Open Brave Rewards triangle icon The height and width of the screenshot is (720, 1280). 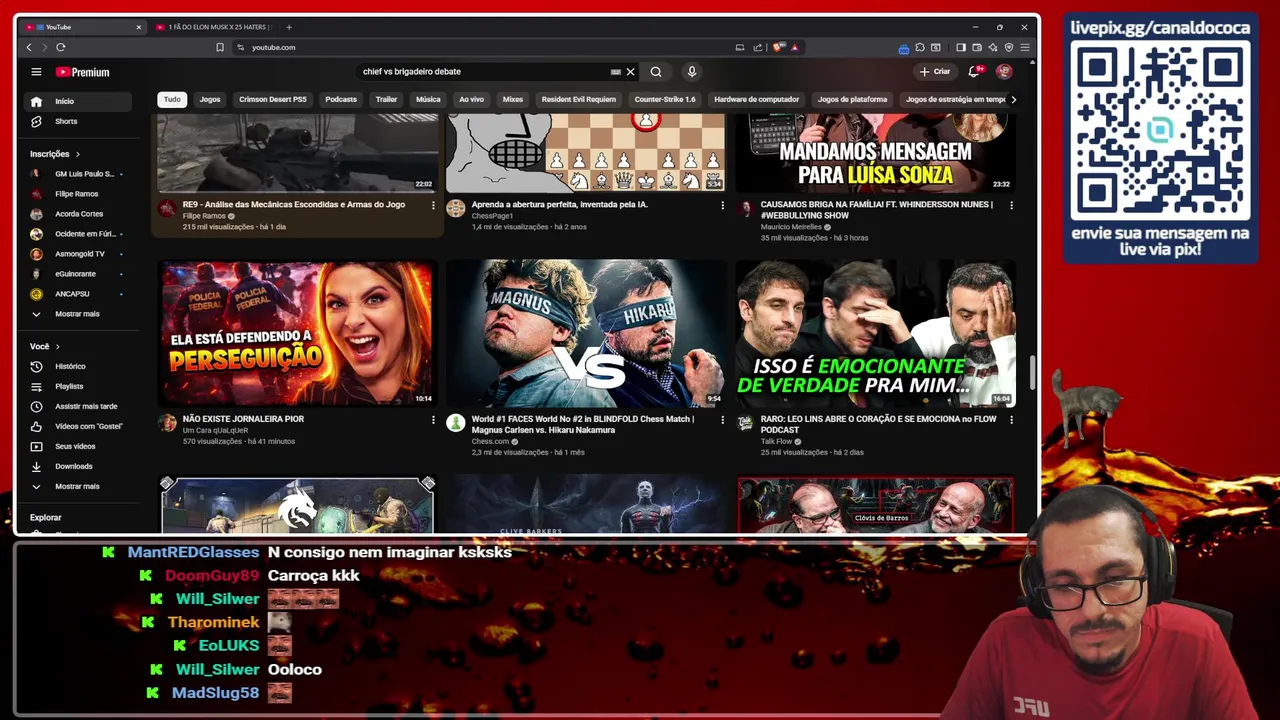tap(794, 47)
